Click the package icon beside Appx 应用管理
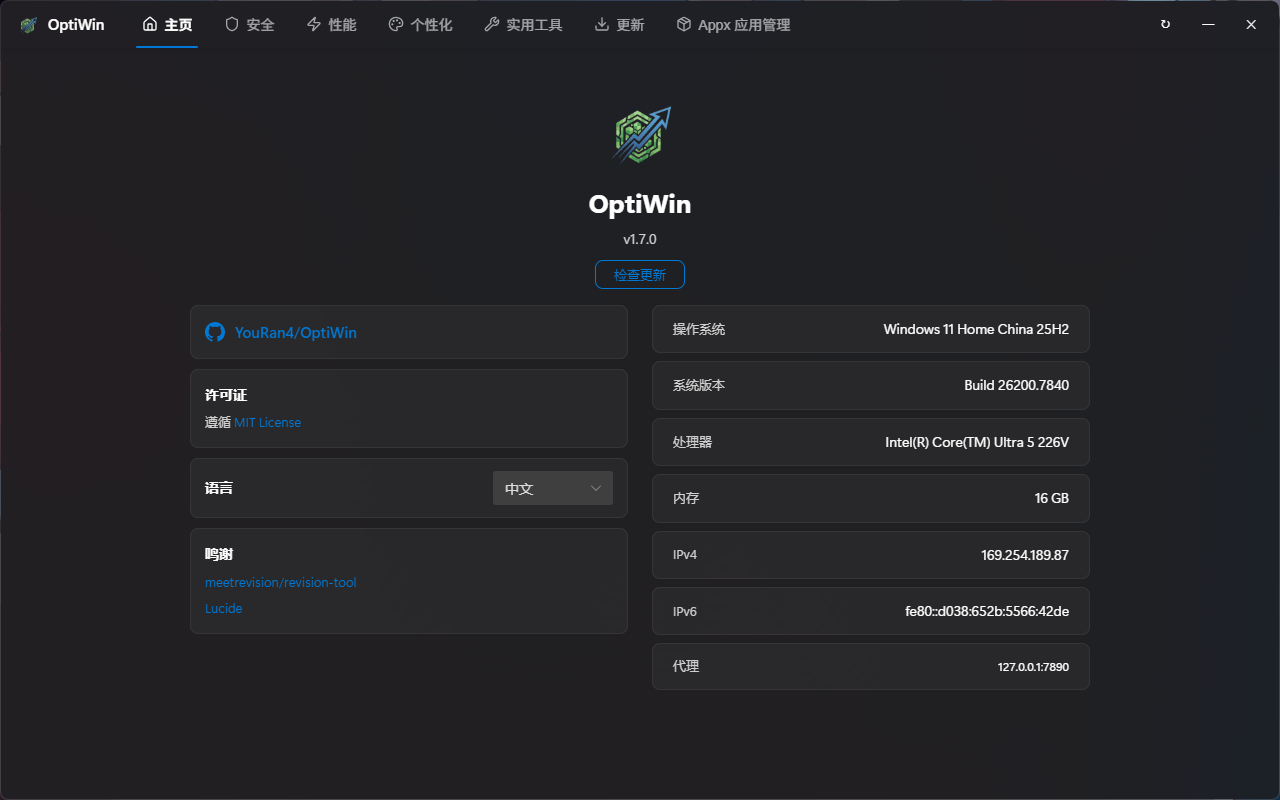The height and width of the screenshot is (800, 1280). tap(684, 24)
